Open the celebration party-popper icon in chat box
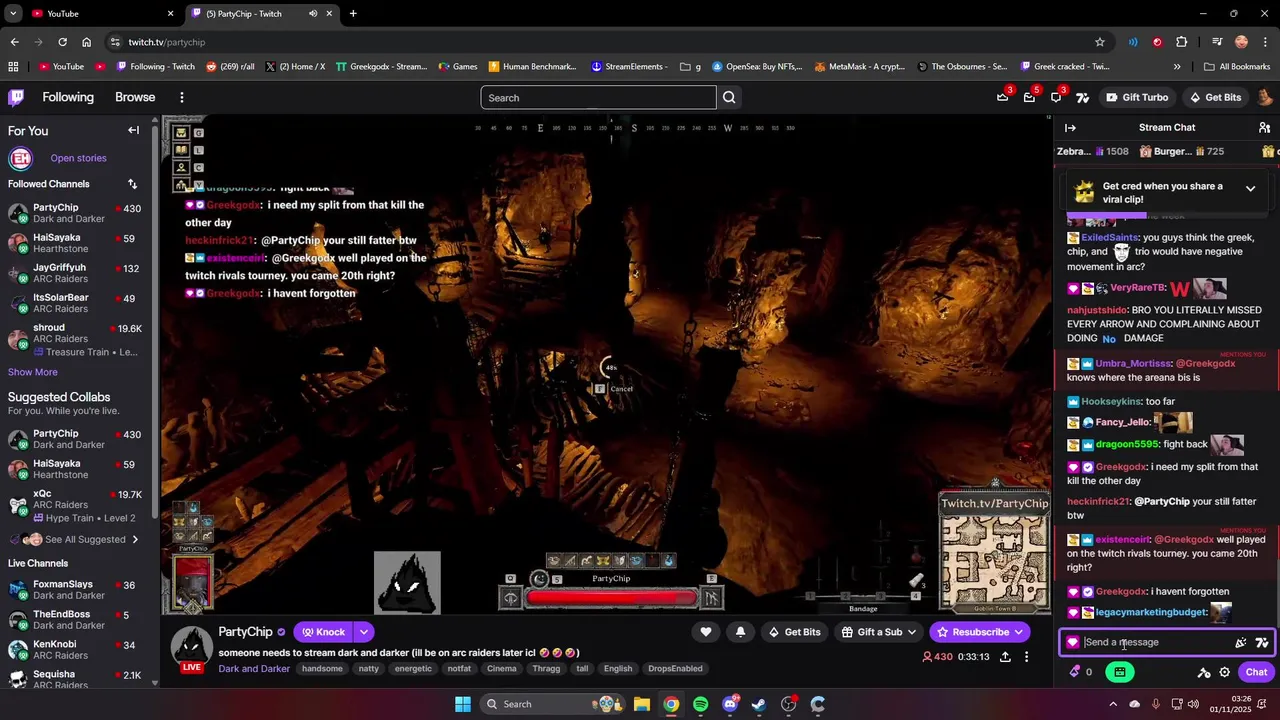The image size is (1280, 720). (1241, 643)
